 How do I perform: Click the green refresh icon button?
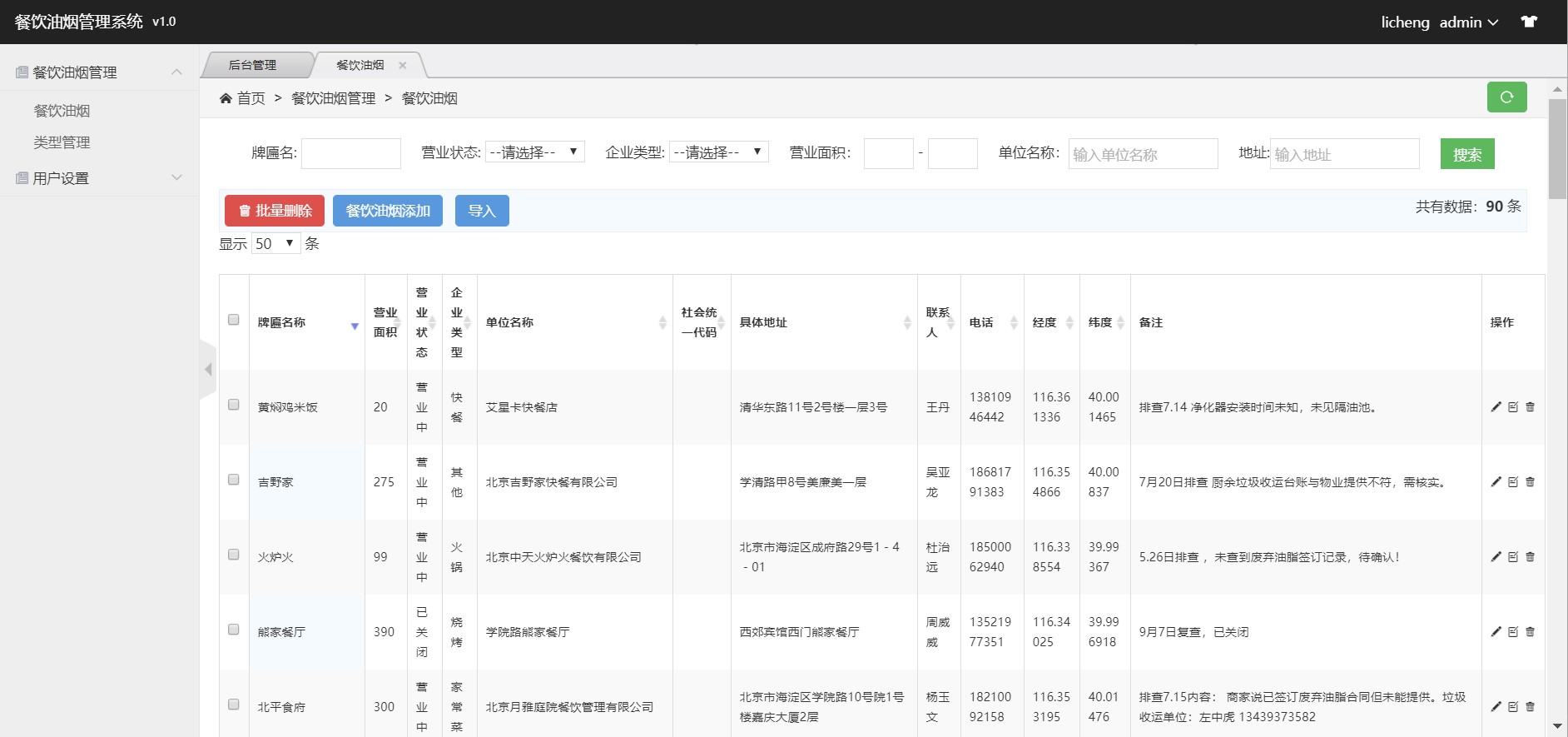[1506, 97]
